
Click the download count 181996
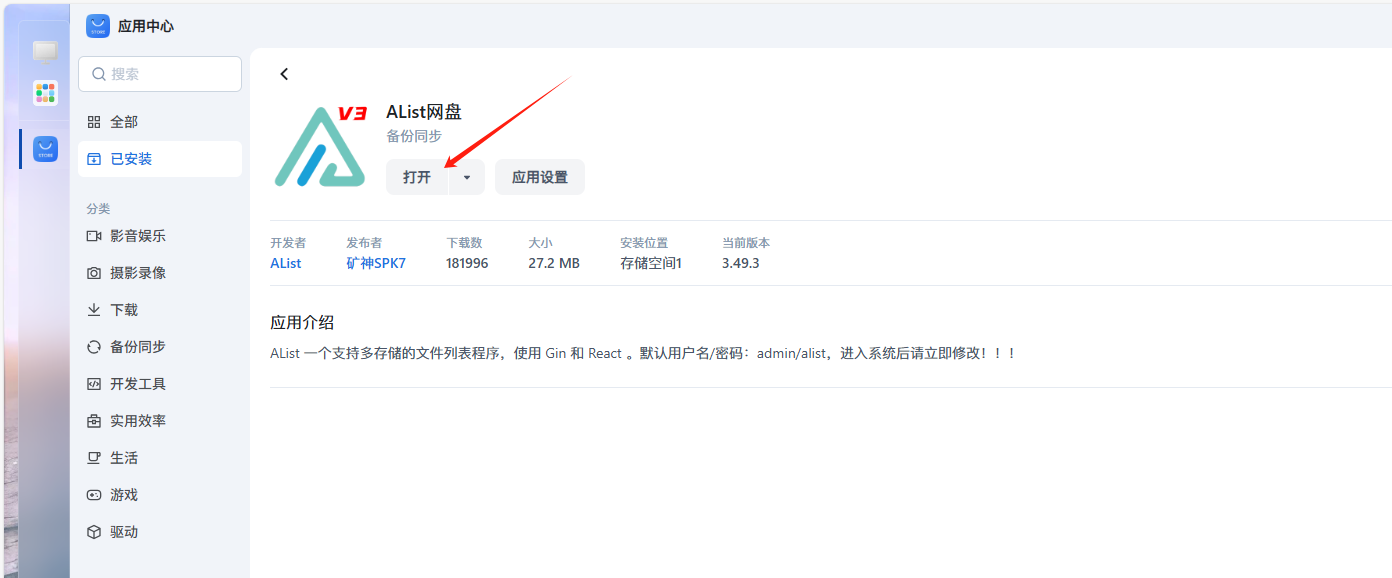click(467, 263)
